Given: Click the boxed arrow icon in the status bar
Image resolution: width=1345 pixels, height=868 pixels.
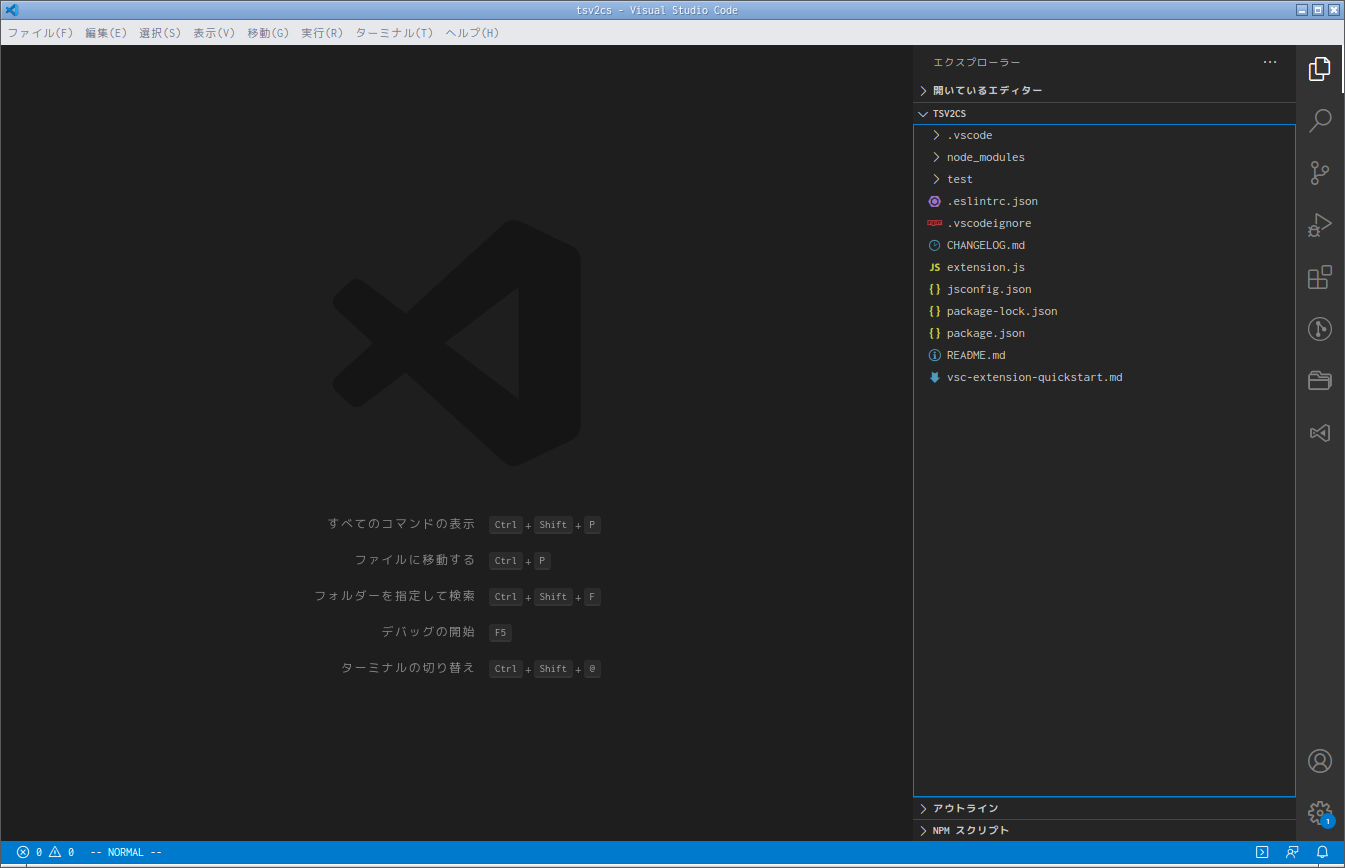Looking at the screenshot, I should pos(1262,852).
